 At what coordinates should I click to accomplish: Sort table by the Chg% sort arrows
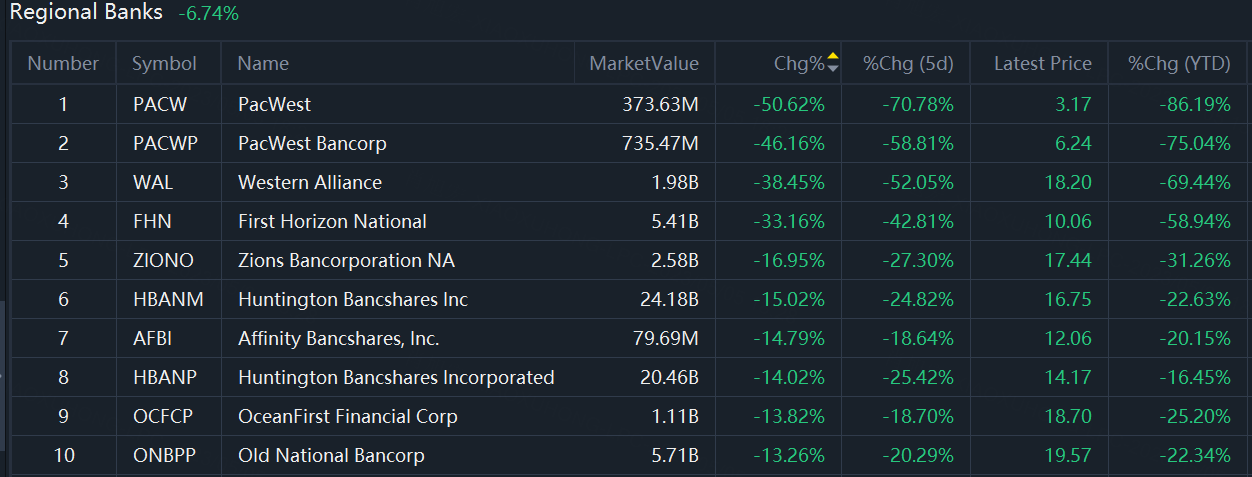click(x=833, y=64)
